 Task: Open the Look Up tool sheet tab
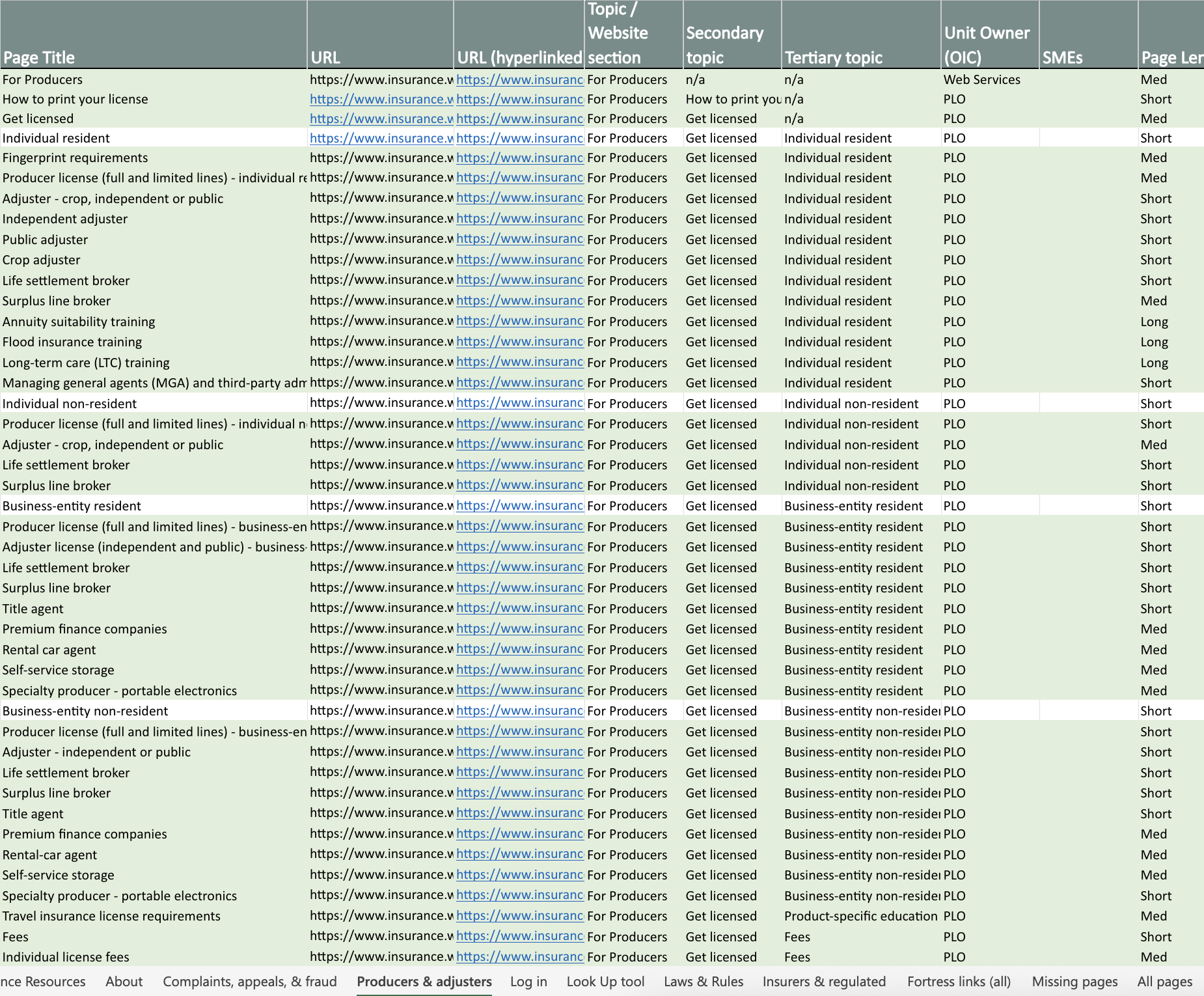pos(605,982)
